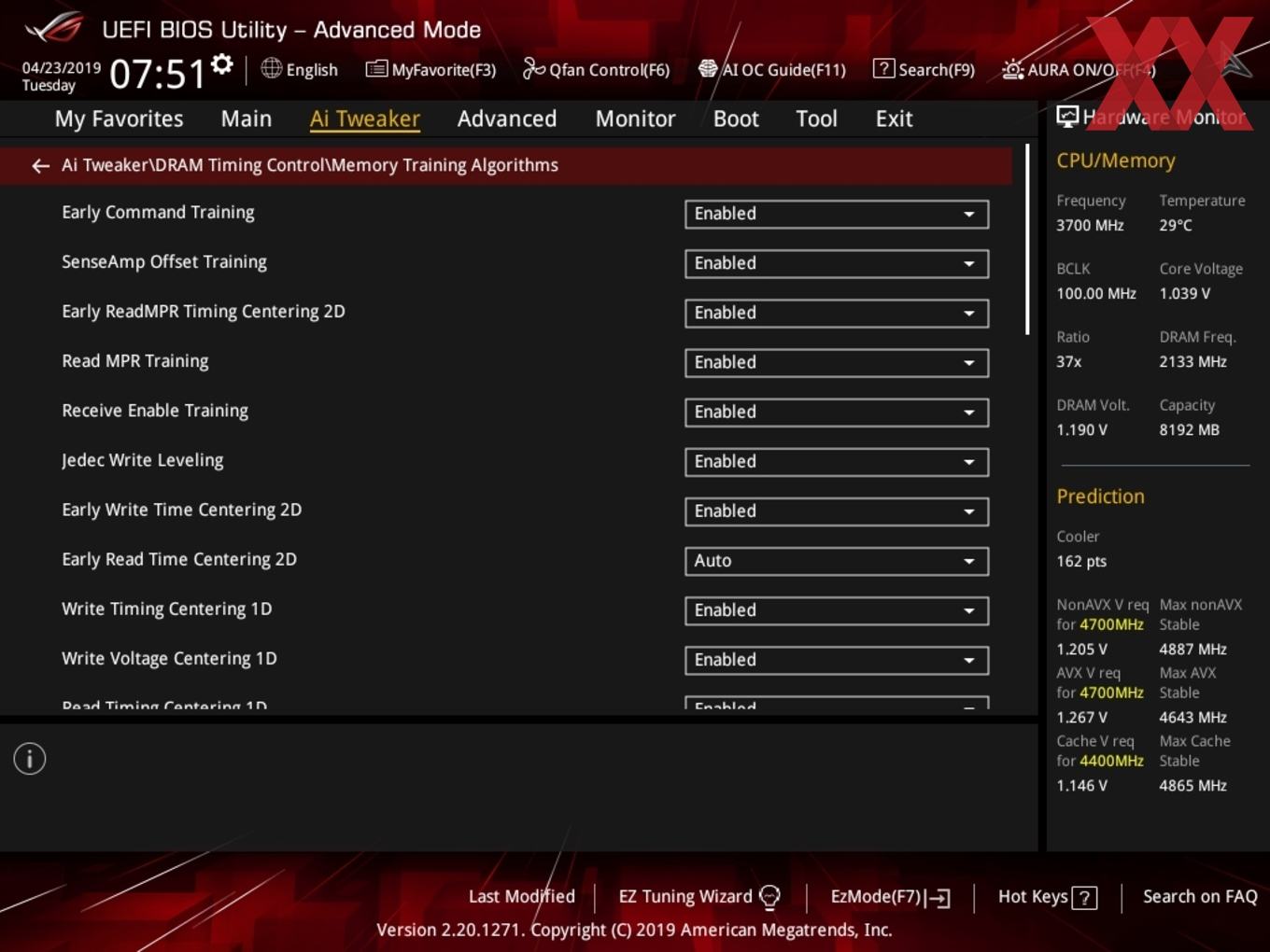The width and height of the screenshot is (1270, 952).
Task: Click the Prediction heading
Action: pos(1100,497)
